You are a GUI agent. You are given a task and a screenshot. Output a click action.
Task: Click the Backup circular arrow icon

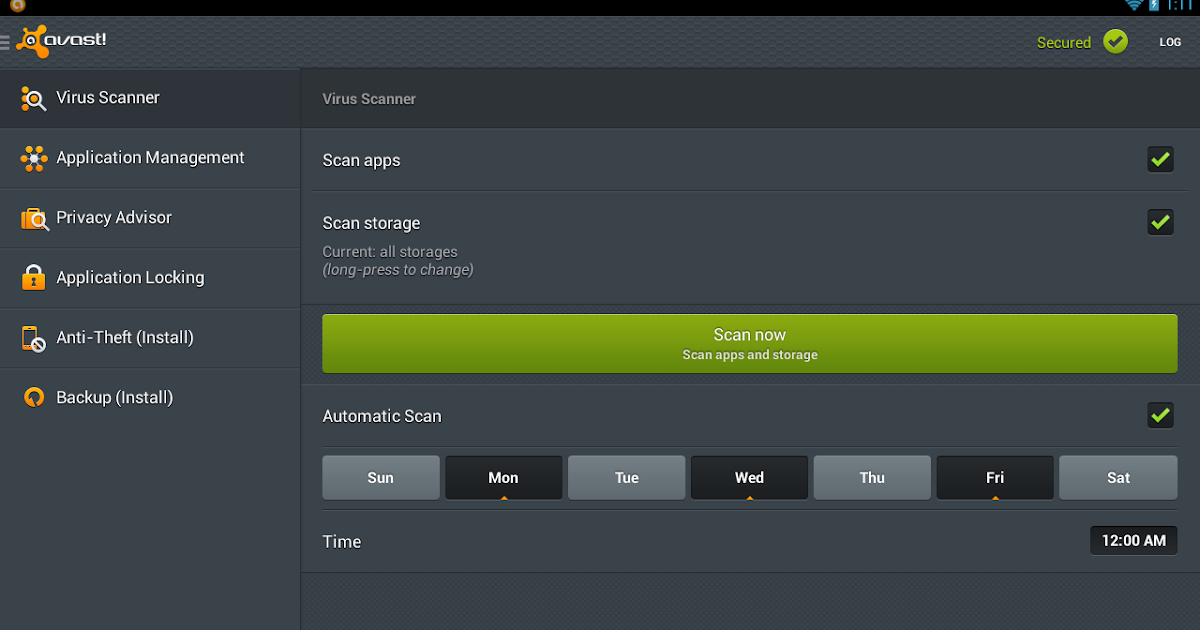click(34, 398)
